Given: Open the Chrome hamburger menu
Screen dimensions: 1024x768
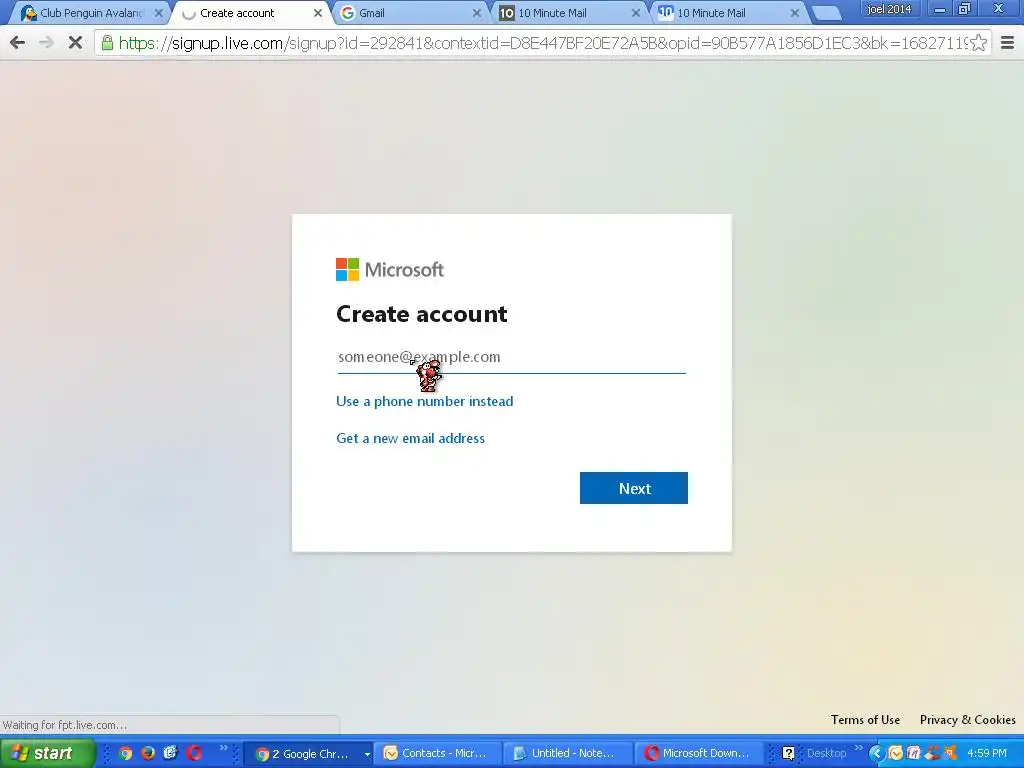Looking at the screenshot, I should click(x=1008, y=43).
